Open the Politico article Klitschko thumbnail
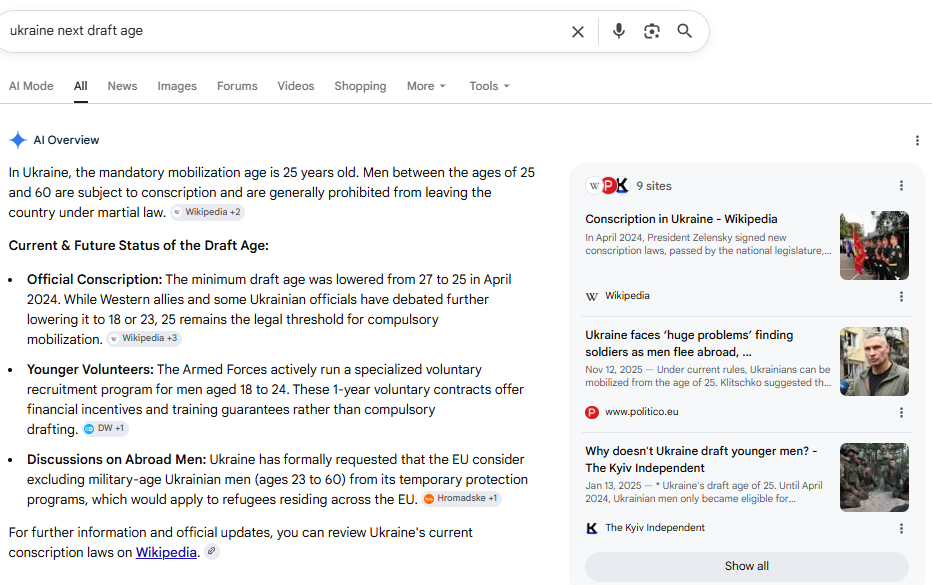The image size is (932, 585). [874, 361]
